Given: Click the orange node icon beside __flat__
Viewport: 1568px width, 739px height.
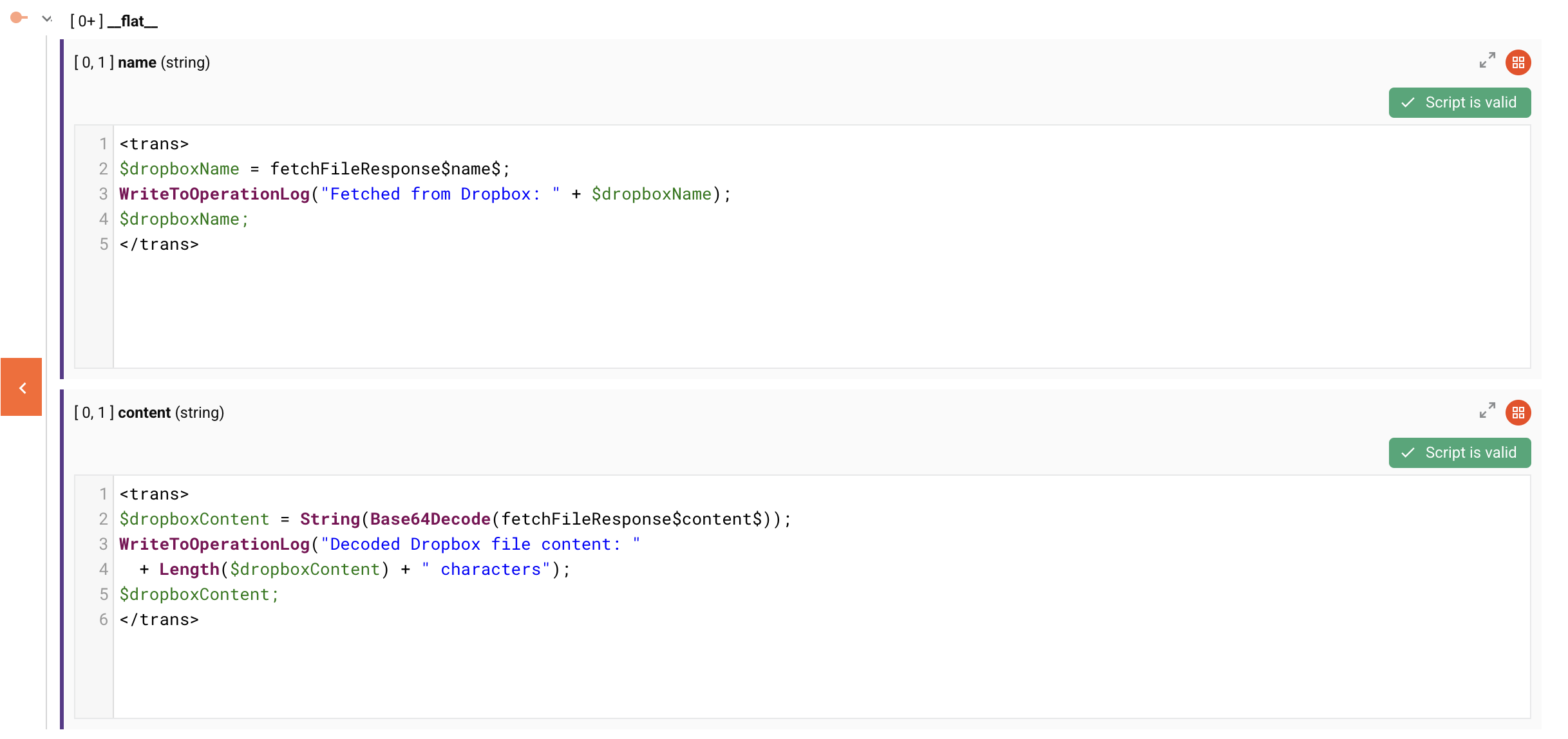Looking at the screenshot, I should tap(18, 18).
